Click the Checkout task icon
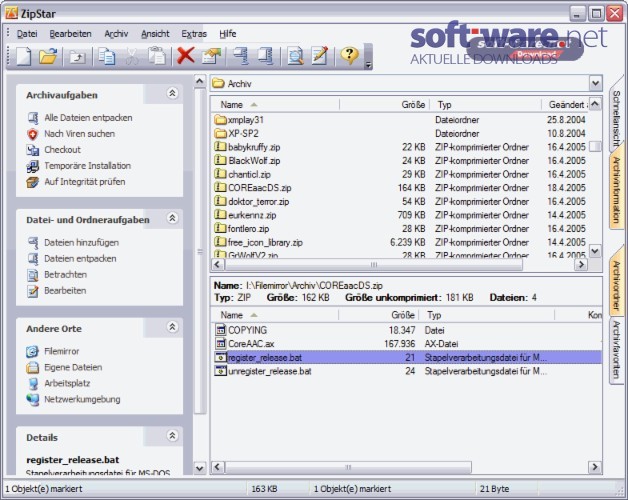 (33, 150)
